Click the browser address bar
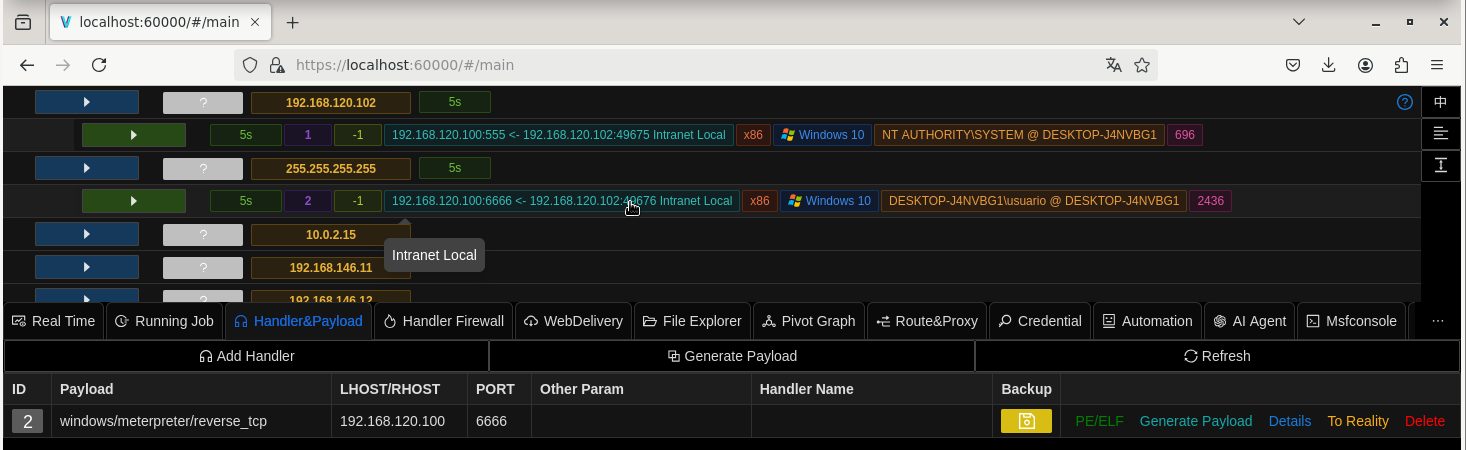Viewport: 1466px width, 450px height. click(x=695, y=65)
